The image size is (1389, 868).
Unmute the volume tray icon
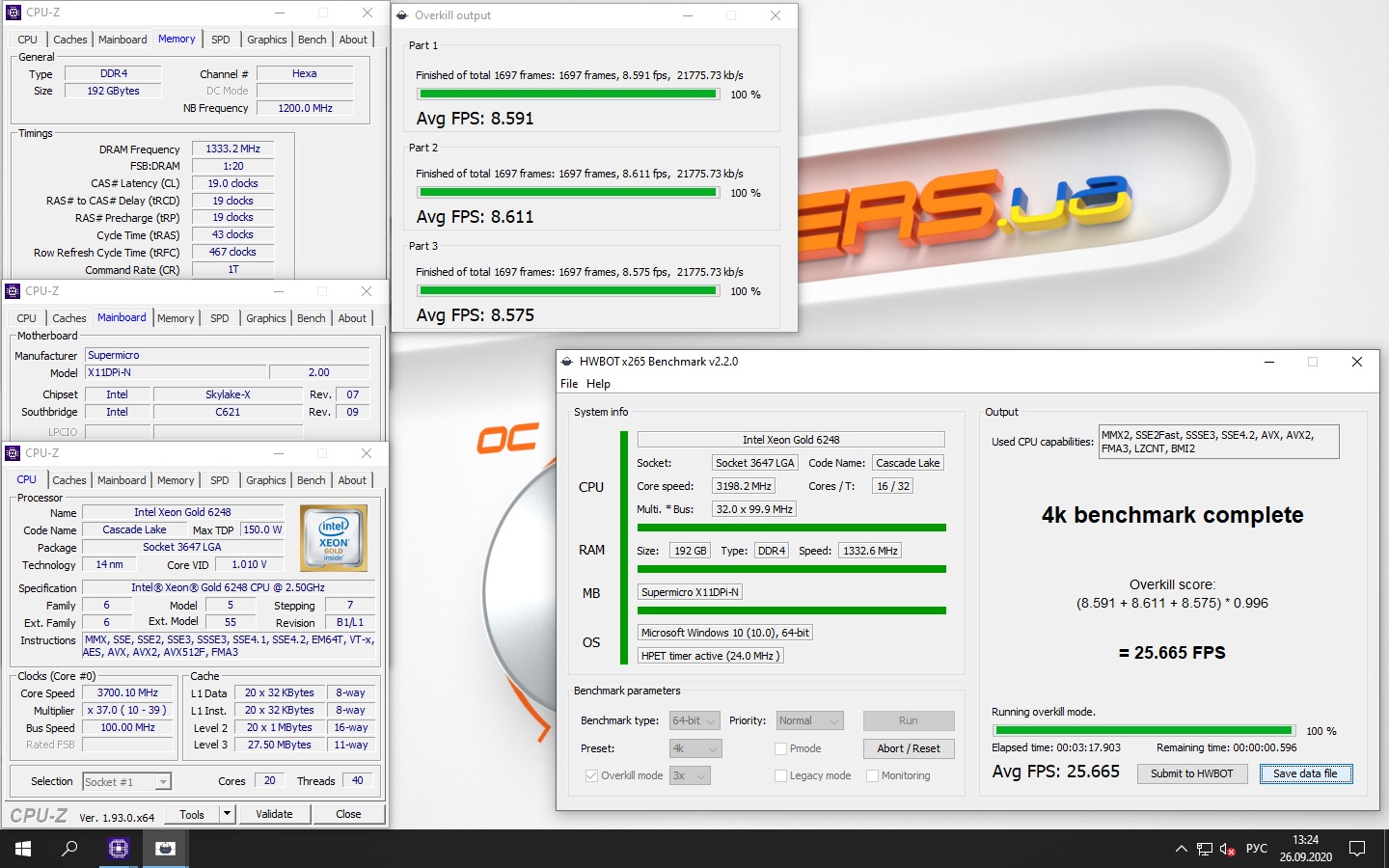pyautogui.click(x=1228, y=849)
